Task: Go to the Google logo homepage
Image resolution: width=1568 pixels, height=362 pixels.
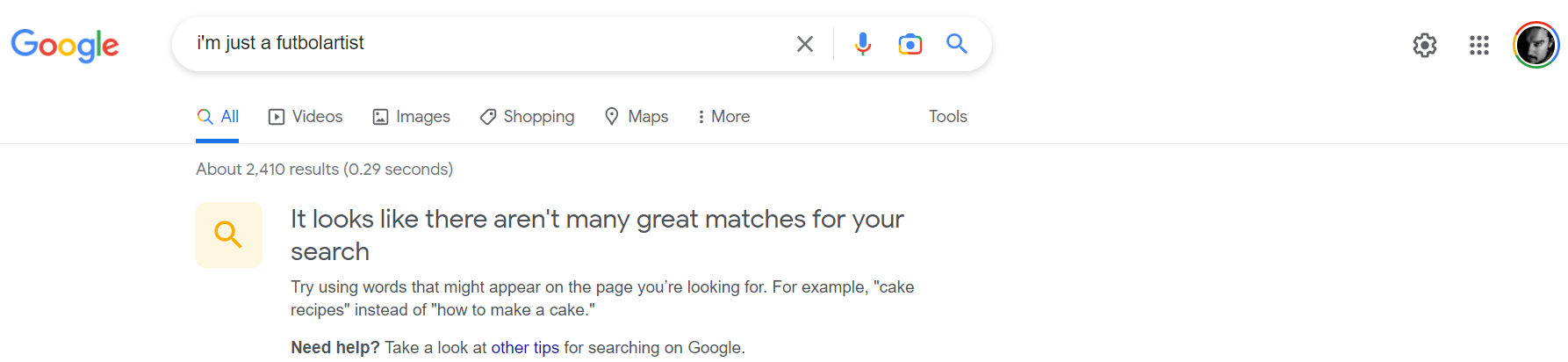Action: point(65,45)
